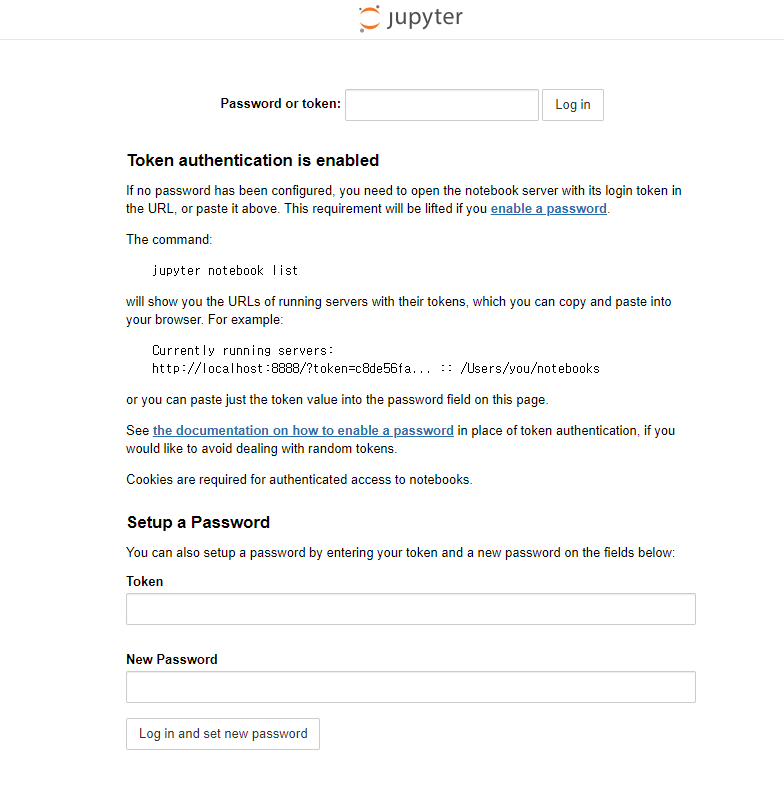This screenshot has height=798, width=784.
Task: Focus the Token field under Setup a Password
Action: click(411, 609)
